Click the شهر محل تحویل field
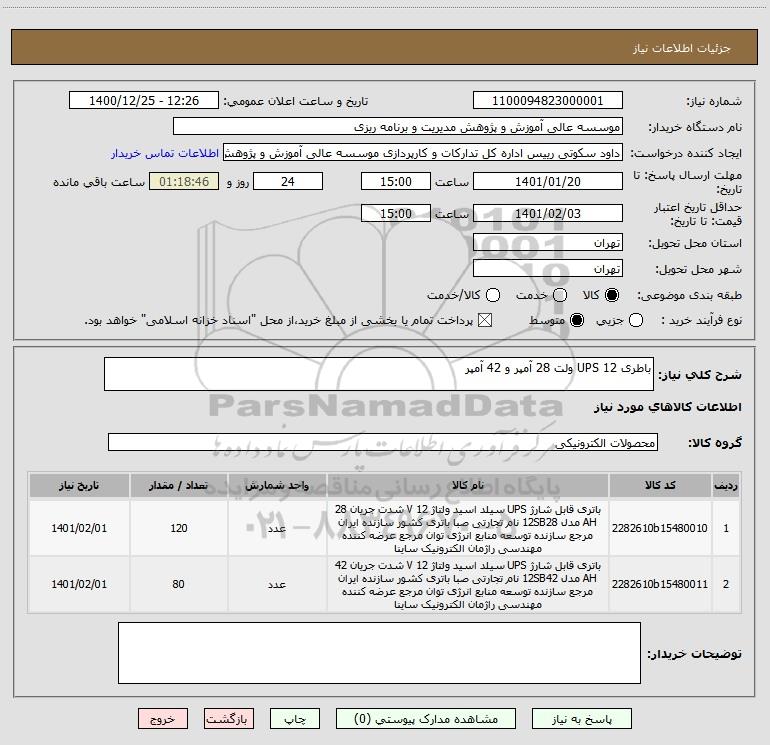This screenshot has width=770, height=745. [548, 269]
